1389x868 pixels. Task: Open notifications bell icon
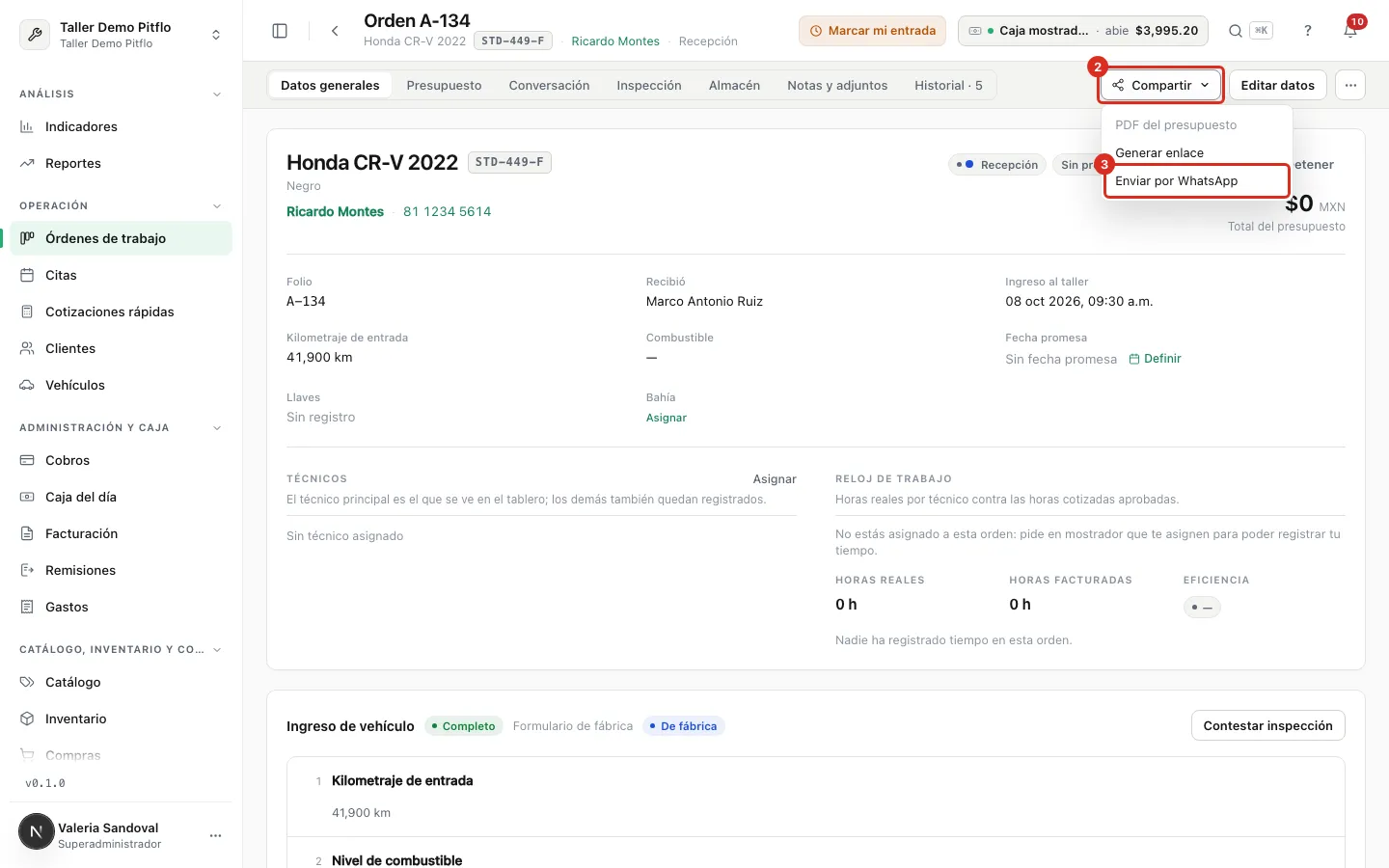point(1350,31)
